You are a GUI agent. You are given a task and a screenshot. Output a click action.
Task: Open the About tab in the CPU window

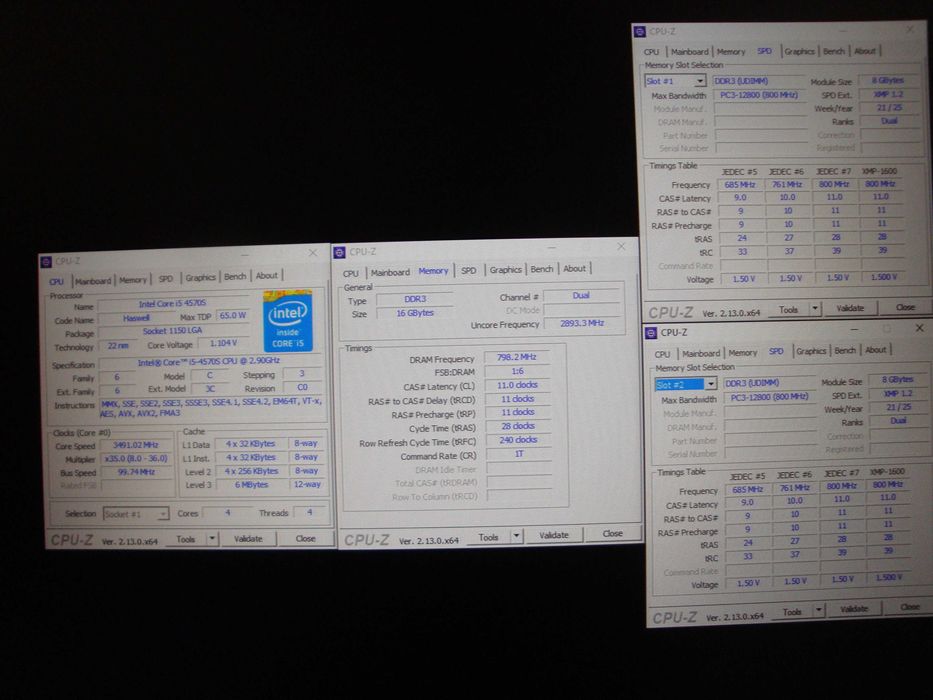pos(267,276)
